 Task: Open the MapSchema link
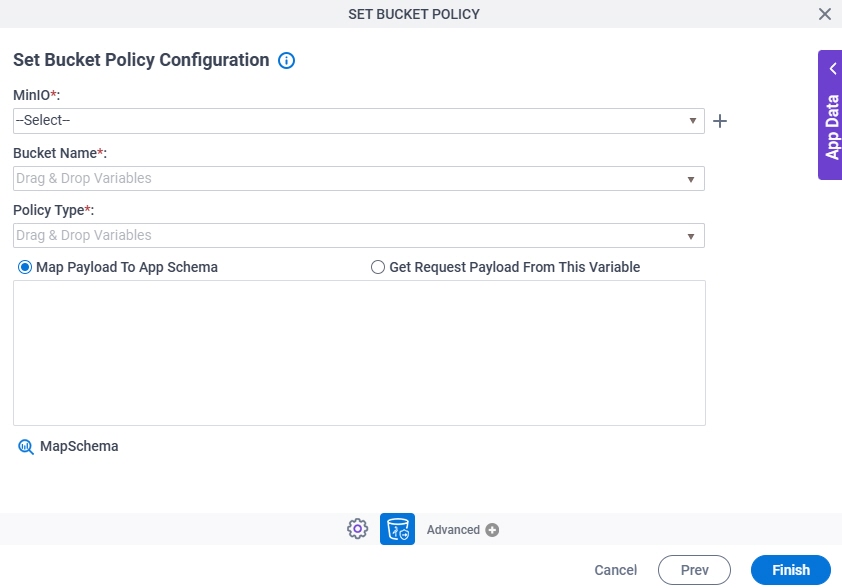(x=79, y=446)
